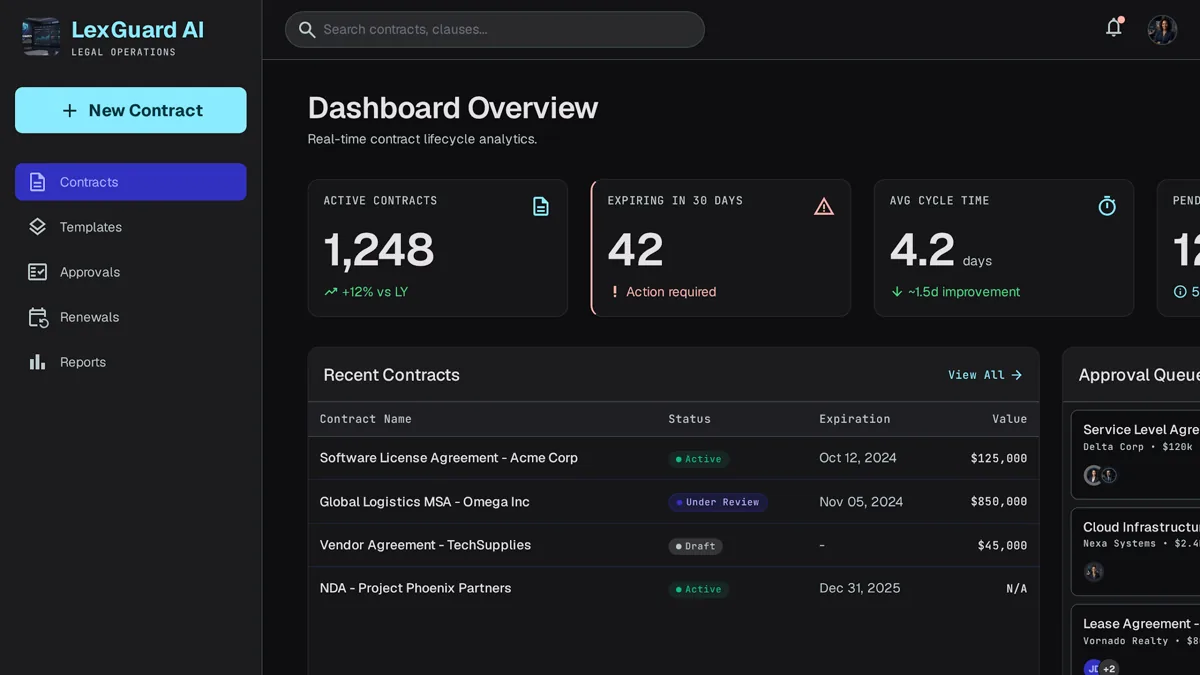Image resolution: width=1200 pixels, height=675 pixels.
Task: Click the Draft status badge
Action: click(695, 546)
